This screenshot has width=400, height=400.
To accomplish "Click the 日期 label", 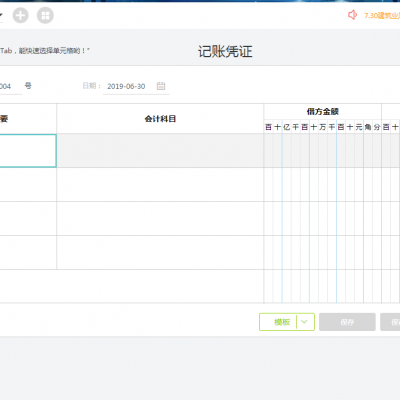I will coord(92,86).
